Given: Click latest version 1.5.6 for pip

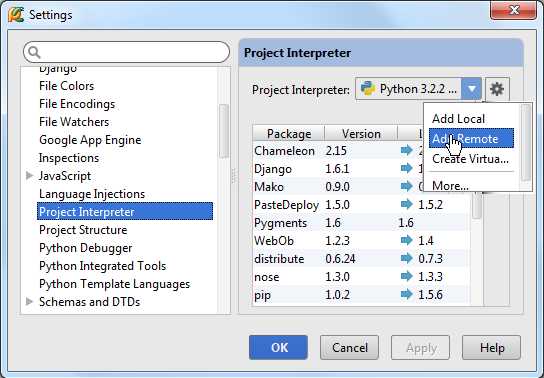Looking at the screenshot, I should coord(430,294).
